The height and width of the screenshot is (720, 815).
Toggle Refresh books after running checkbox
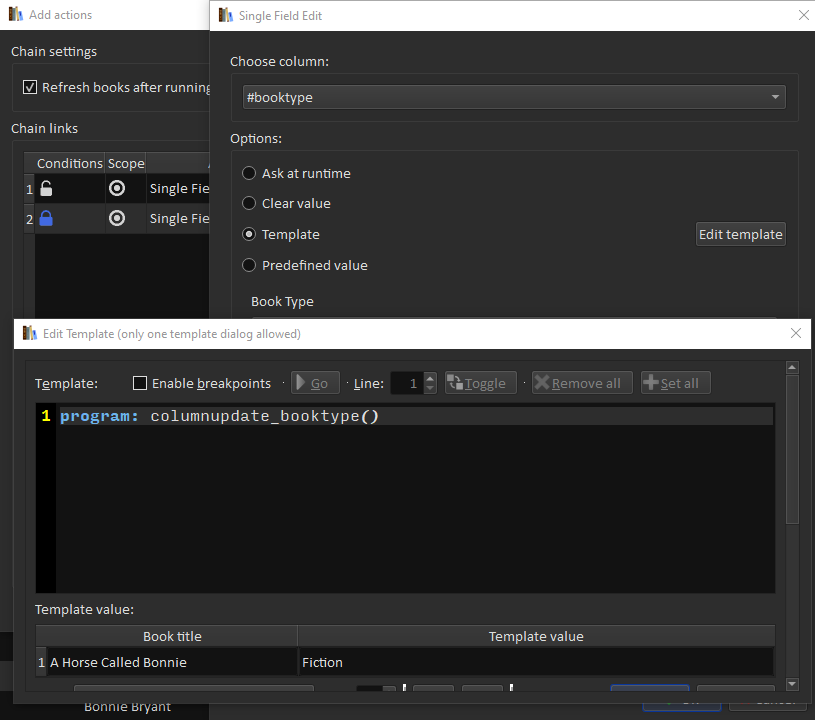click(30, 87)
